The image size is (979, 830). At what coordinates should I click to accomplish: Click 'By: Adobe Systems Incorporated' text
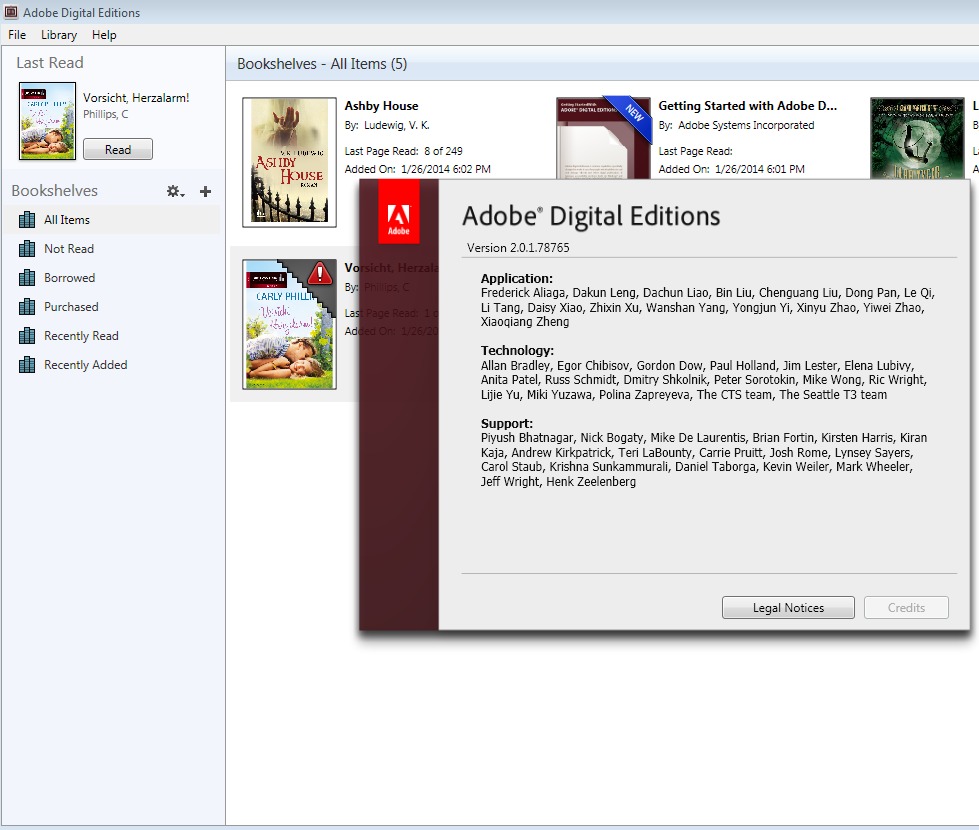pos(736,125)
